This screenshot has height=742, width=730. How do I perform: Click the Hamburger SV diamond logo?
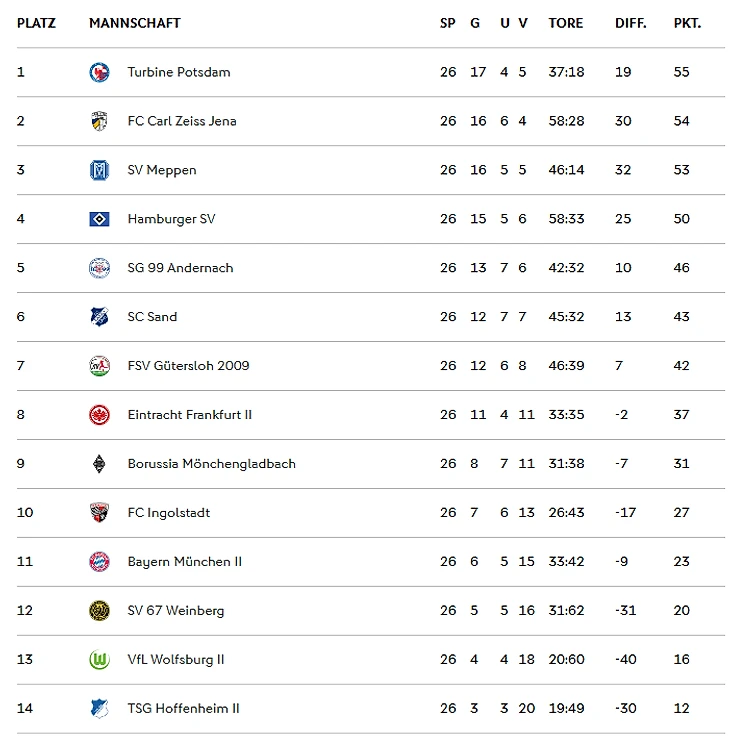point(99,219)
